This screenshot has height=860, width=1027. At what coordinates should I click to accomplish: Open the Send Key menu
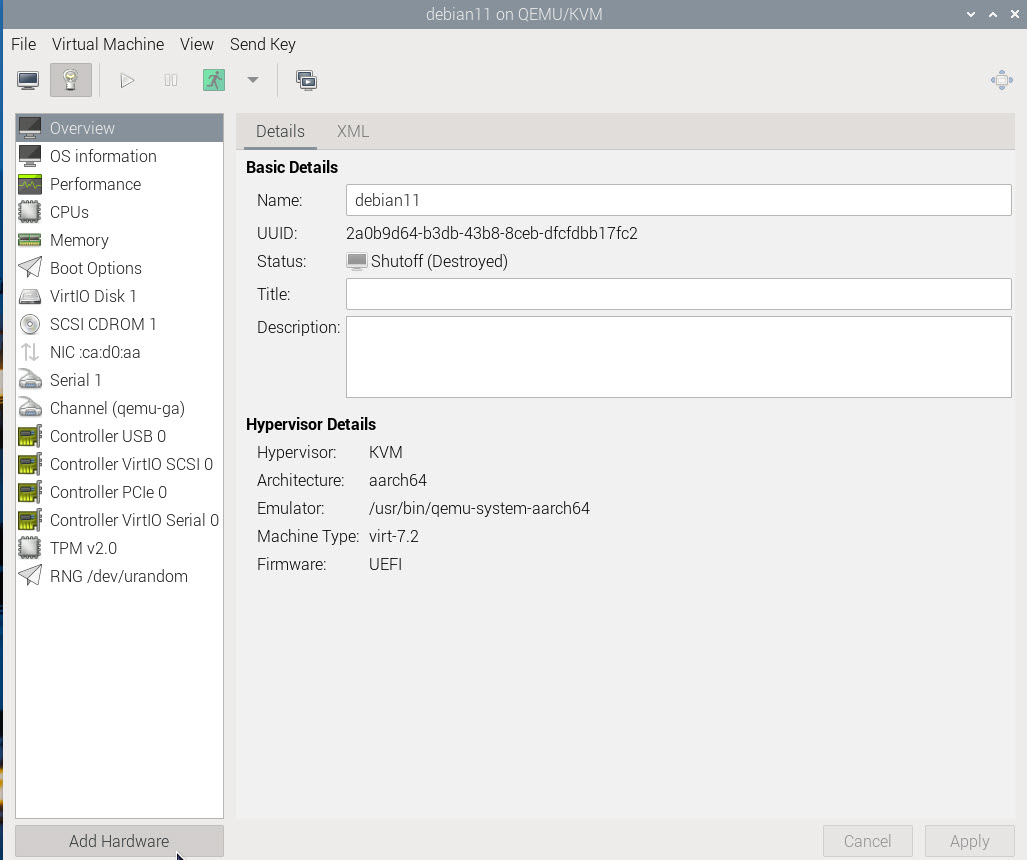[263, 44]
